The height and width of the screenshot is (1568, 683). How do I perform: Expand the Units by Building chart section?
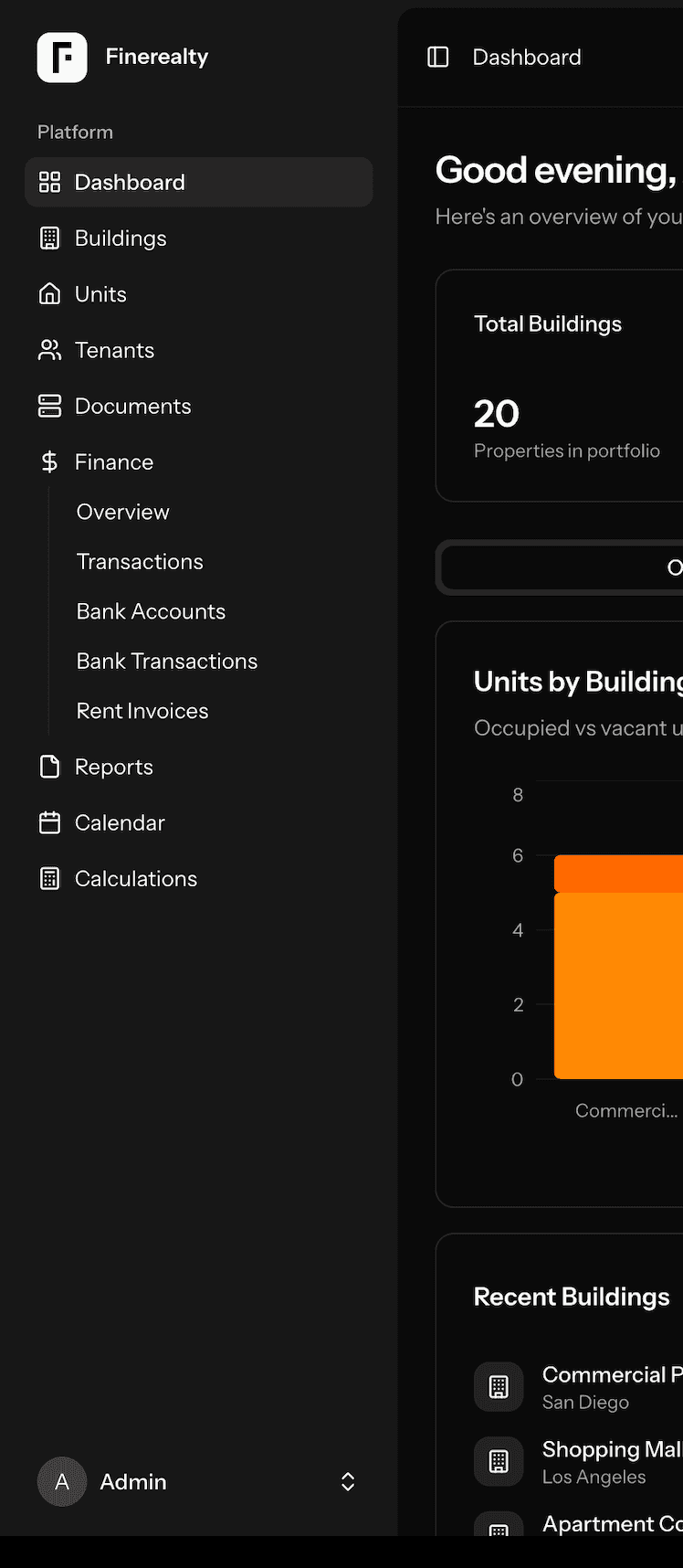pos(577,681)
